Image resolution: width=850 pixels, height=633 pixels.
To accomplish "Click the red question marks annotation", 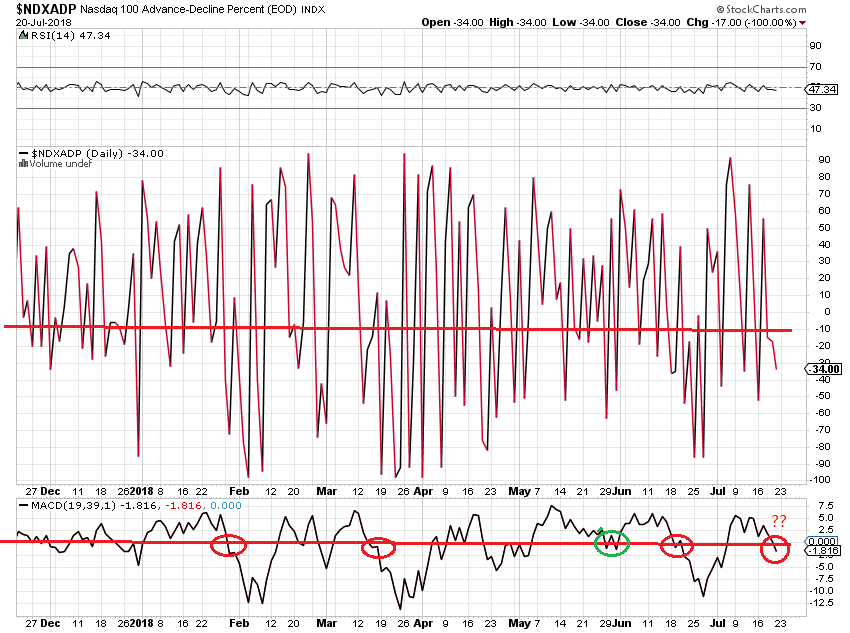I will pos(777,520).
